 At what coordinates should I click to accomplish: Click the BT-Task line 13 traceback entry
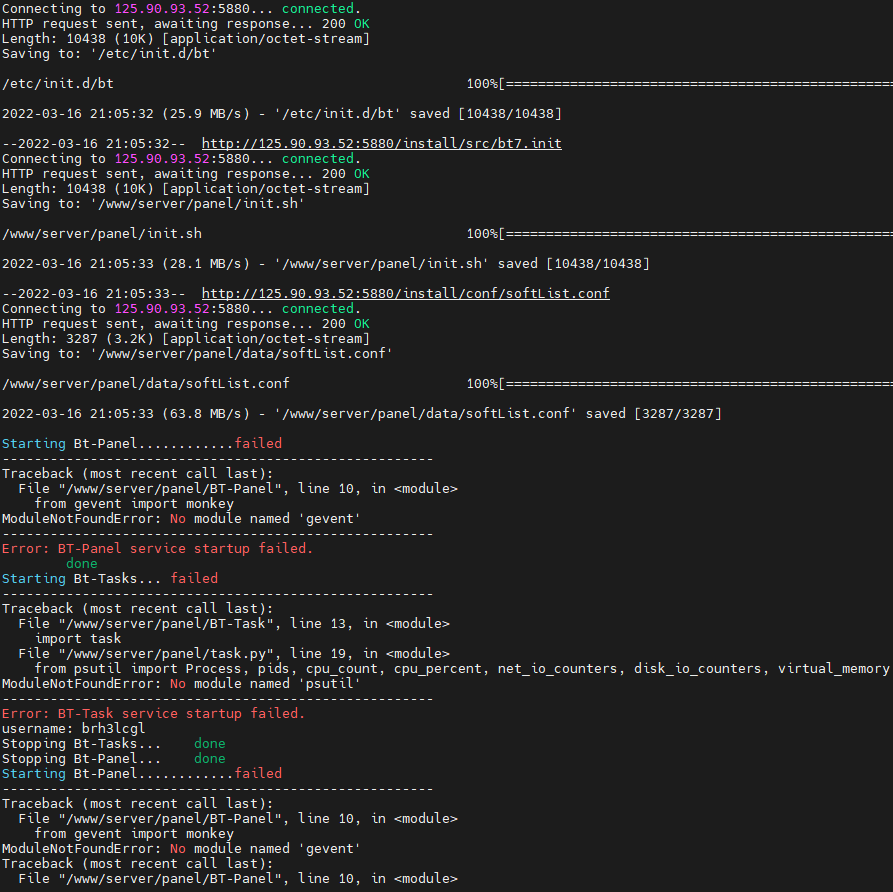(x=234, y=623)
